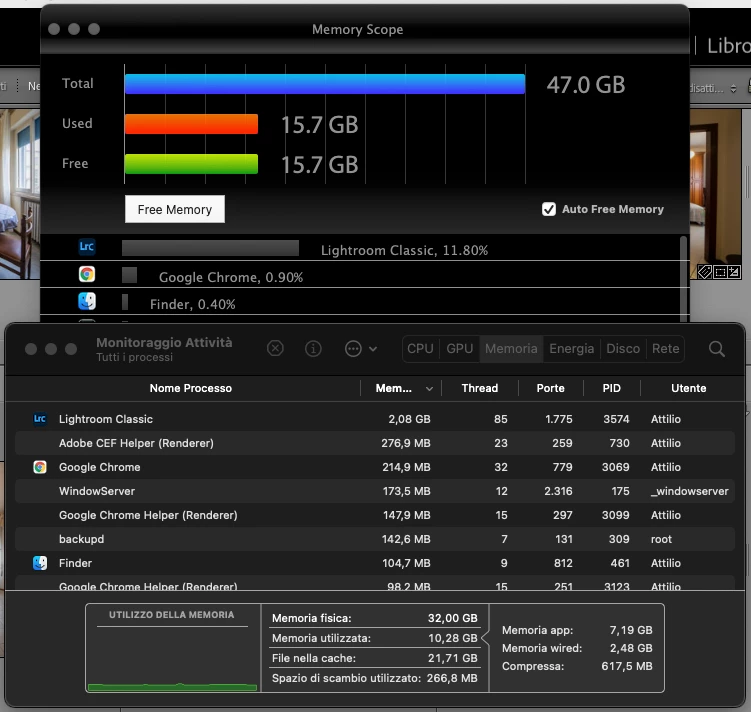The width and height of the screenshot is (751, 712).
Task: Open process info with the i icon
Action: [313, 349]
